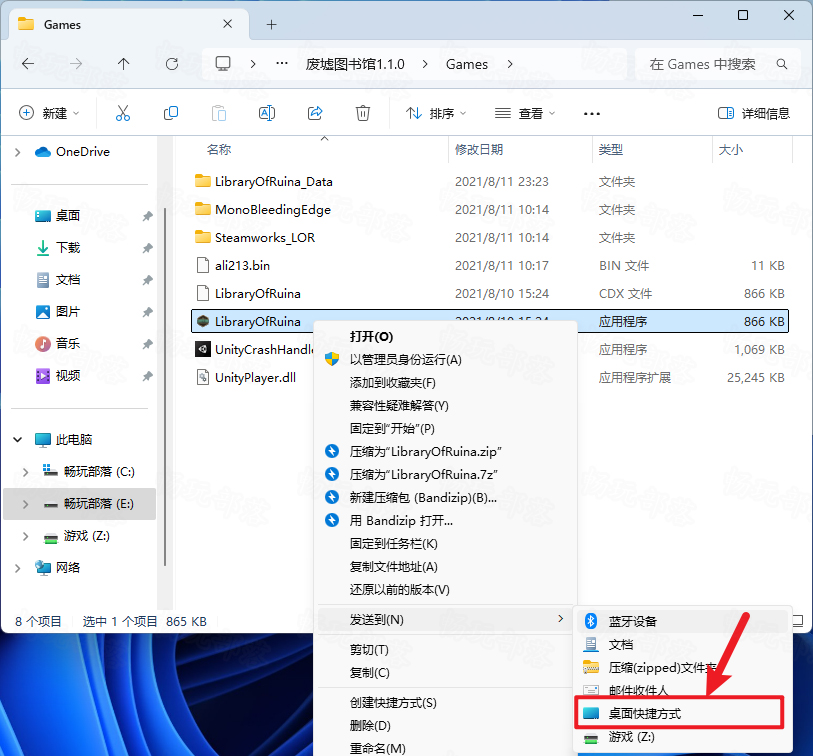This screenshot has height=756, width=813.
Task: Open the 新建 dropdown menu
Action: pos(49,113)
